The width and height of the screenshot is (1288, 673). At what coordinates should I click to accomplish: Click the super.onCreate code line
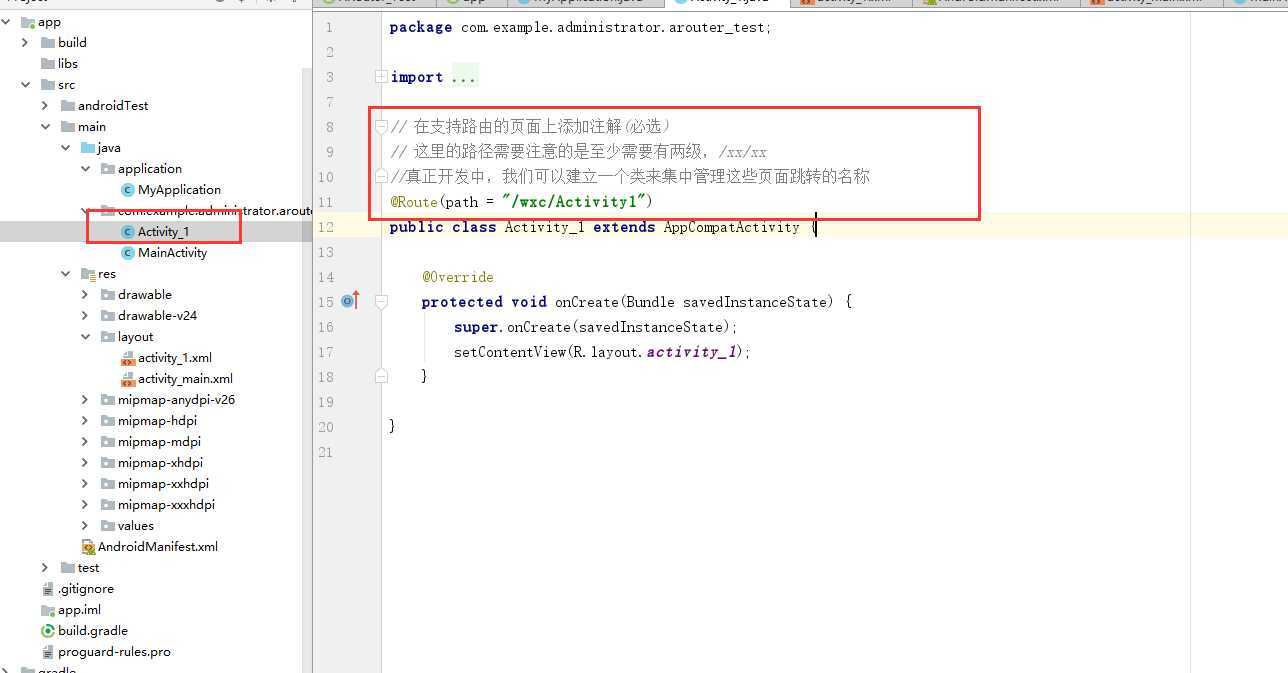(595, 327)
